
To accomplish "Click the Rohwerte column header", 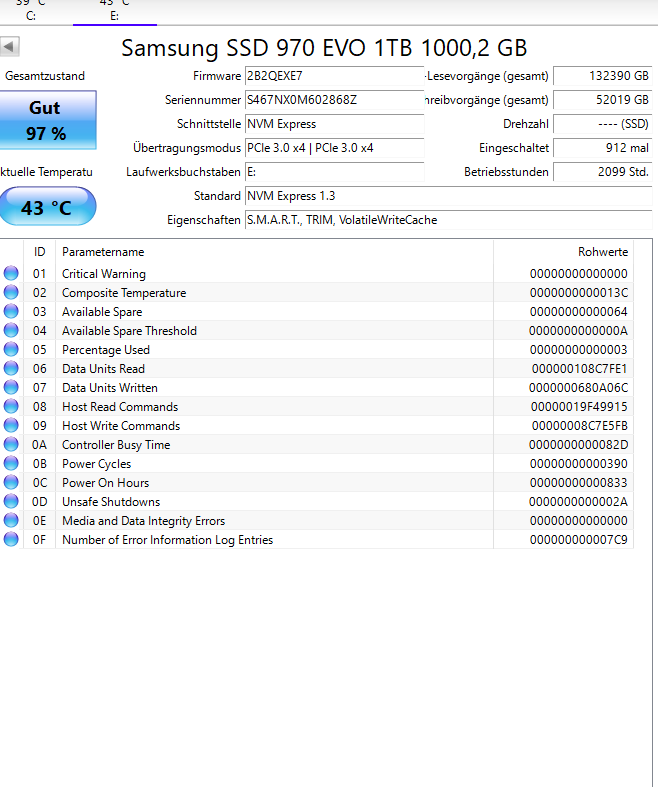I will click(564, 252).
